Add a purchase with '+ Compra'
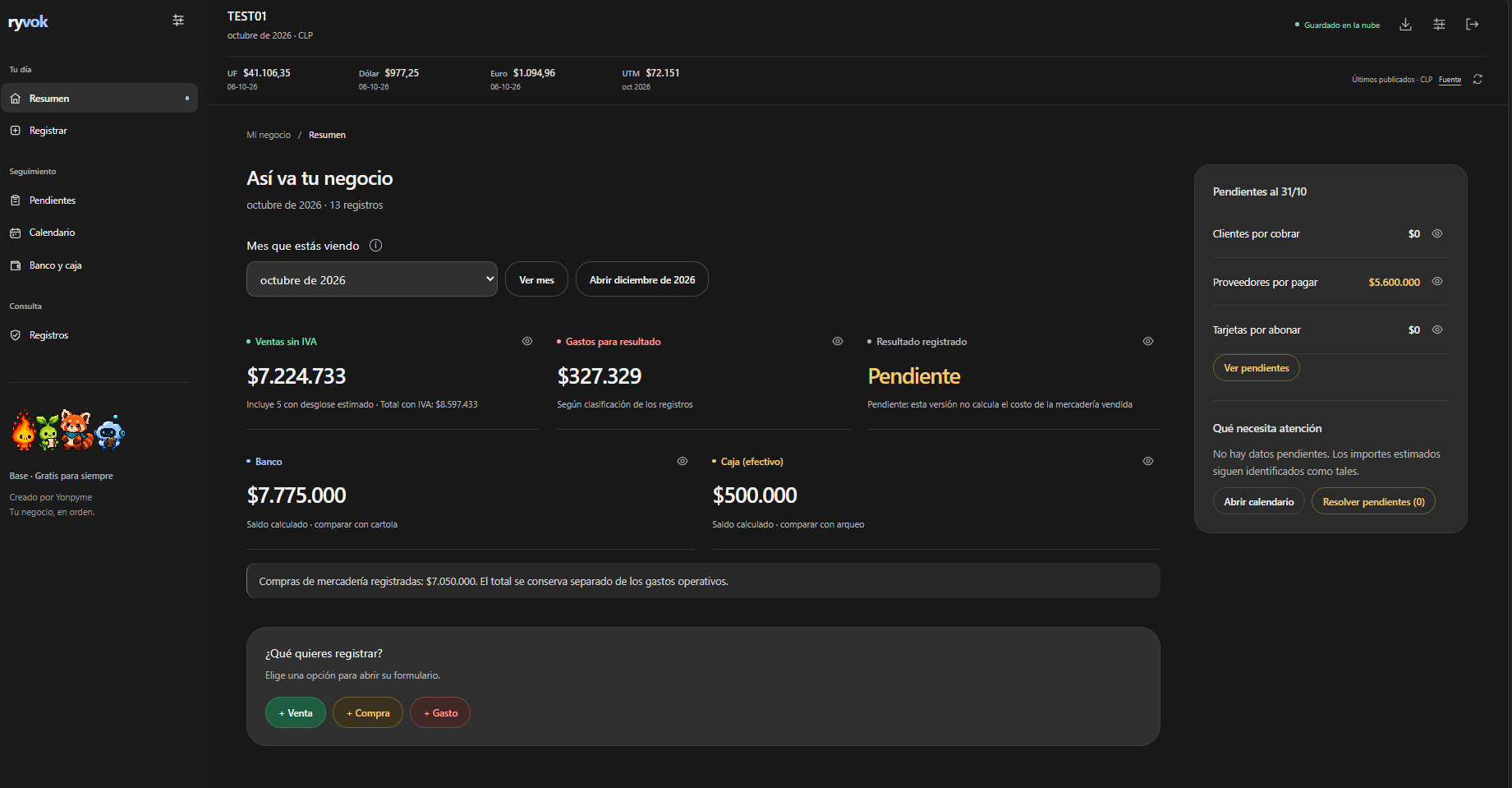The height and width of the screenshot is (788, 1512). point(368,712)
